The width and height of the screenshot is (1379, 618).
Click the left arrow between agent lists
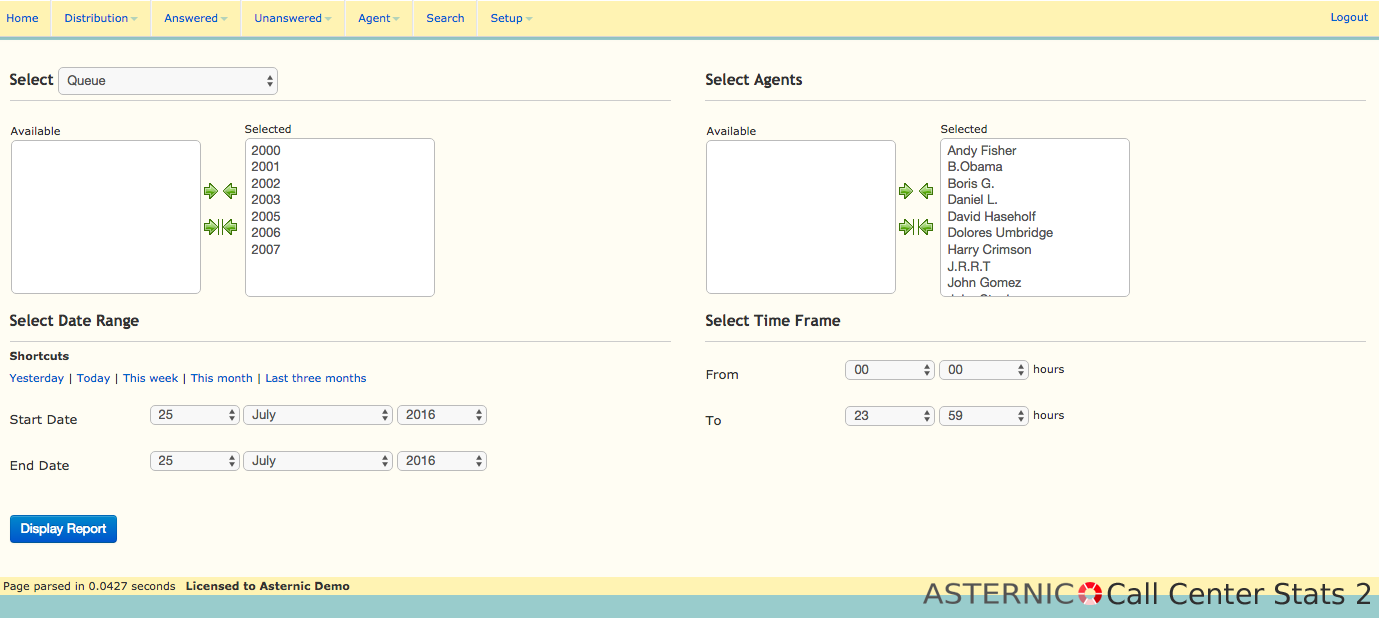click(x=926, y=191)
